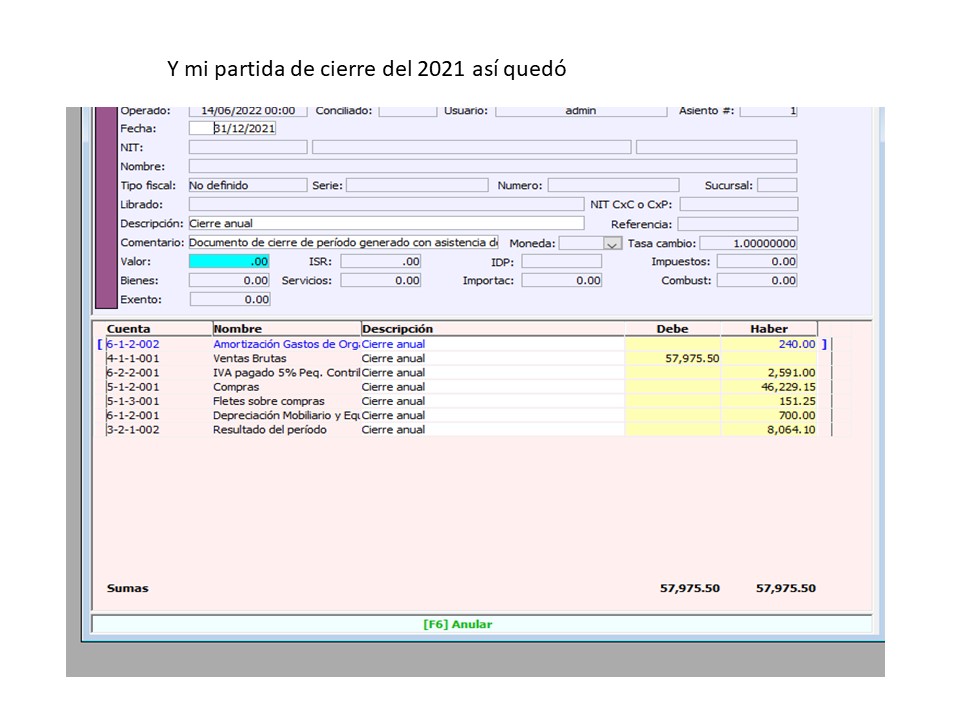Select the cyan Valor field
The width and height of the screenshot is (960, 720).
pos(229,262)
